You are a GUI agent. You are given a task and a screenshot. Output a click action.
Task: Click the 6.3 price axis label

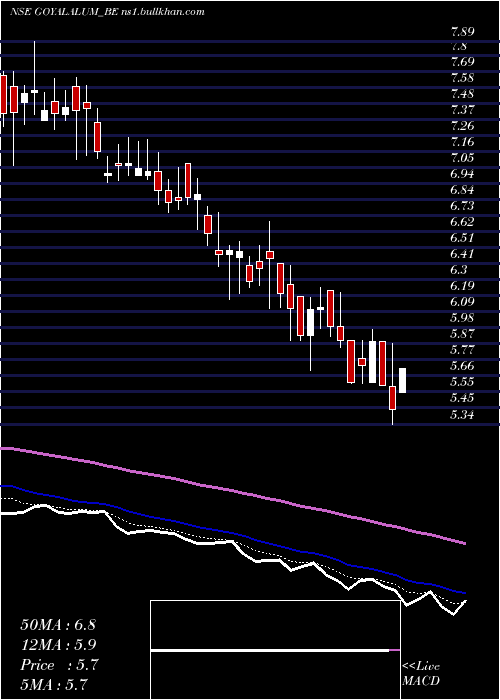tap(459, 270)
